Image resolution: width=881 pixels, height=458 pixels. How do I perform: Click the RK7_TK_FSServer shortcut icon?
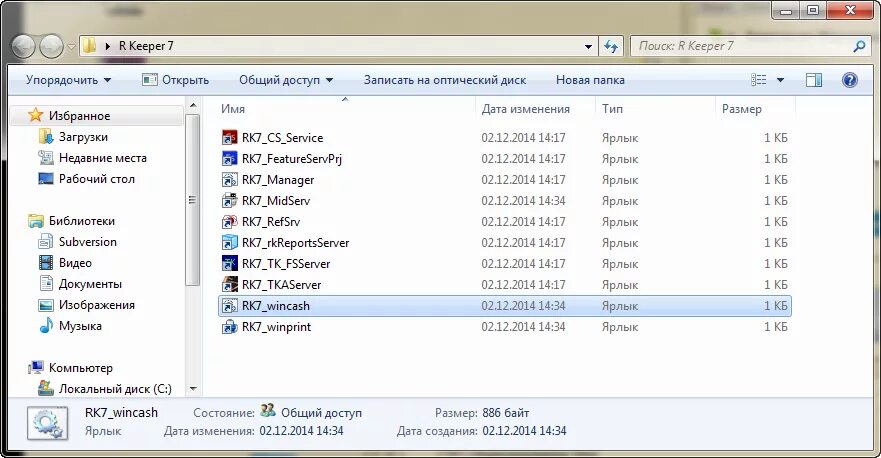click(x=229, y=264)
